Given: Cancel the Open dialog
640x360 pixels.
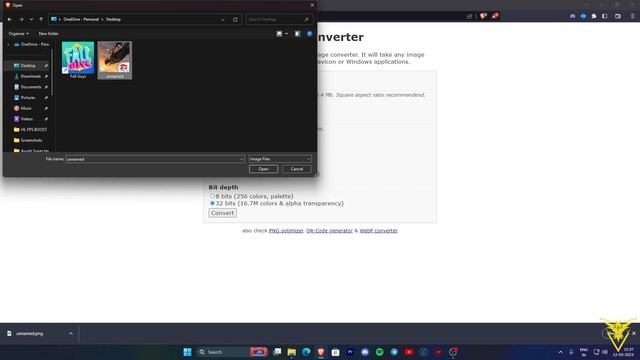Looking at the screenshot, I should [297, 169].
